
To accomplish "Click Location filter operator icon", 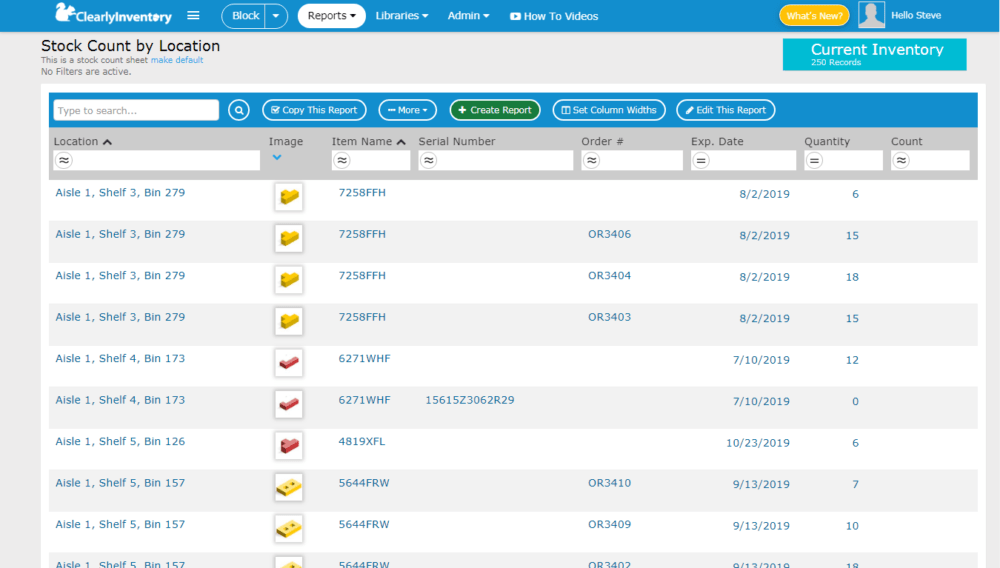I will pos(64,161).
